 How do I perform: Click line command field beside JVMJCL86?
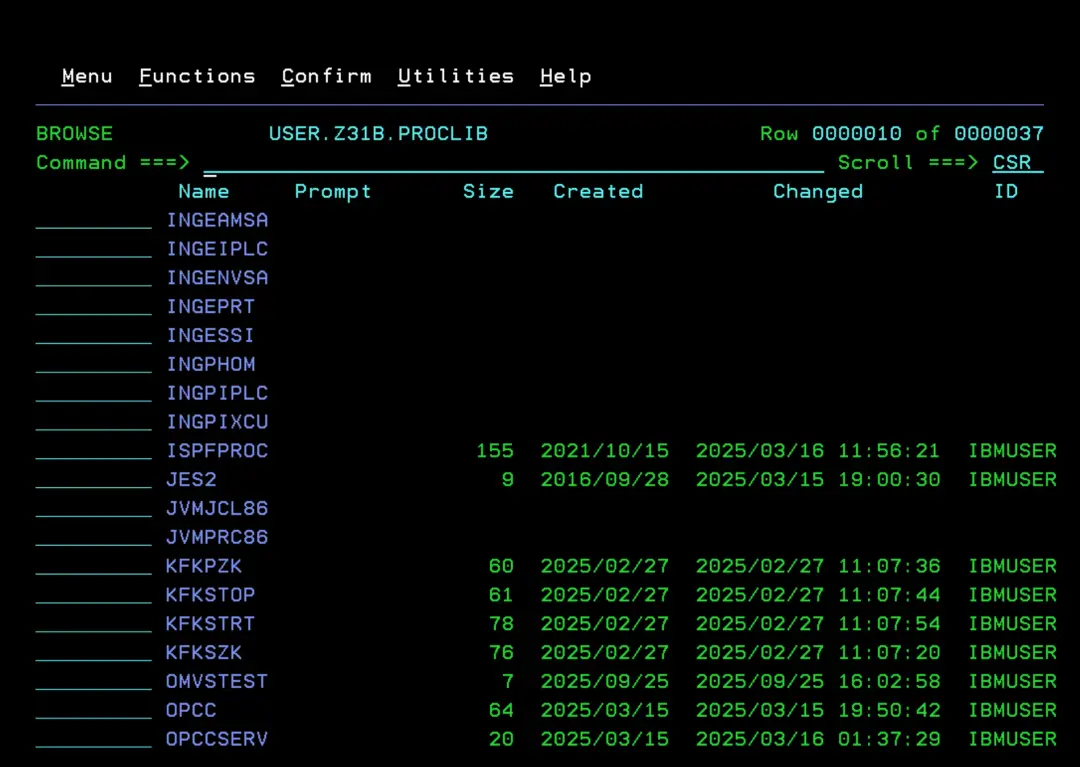point(94,509)
